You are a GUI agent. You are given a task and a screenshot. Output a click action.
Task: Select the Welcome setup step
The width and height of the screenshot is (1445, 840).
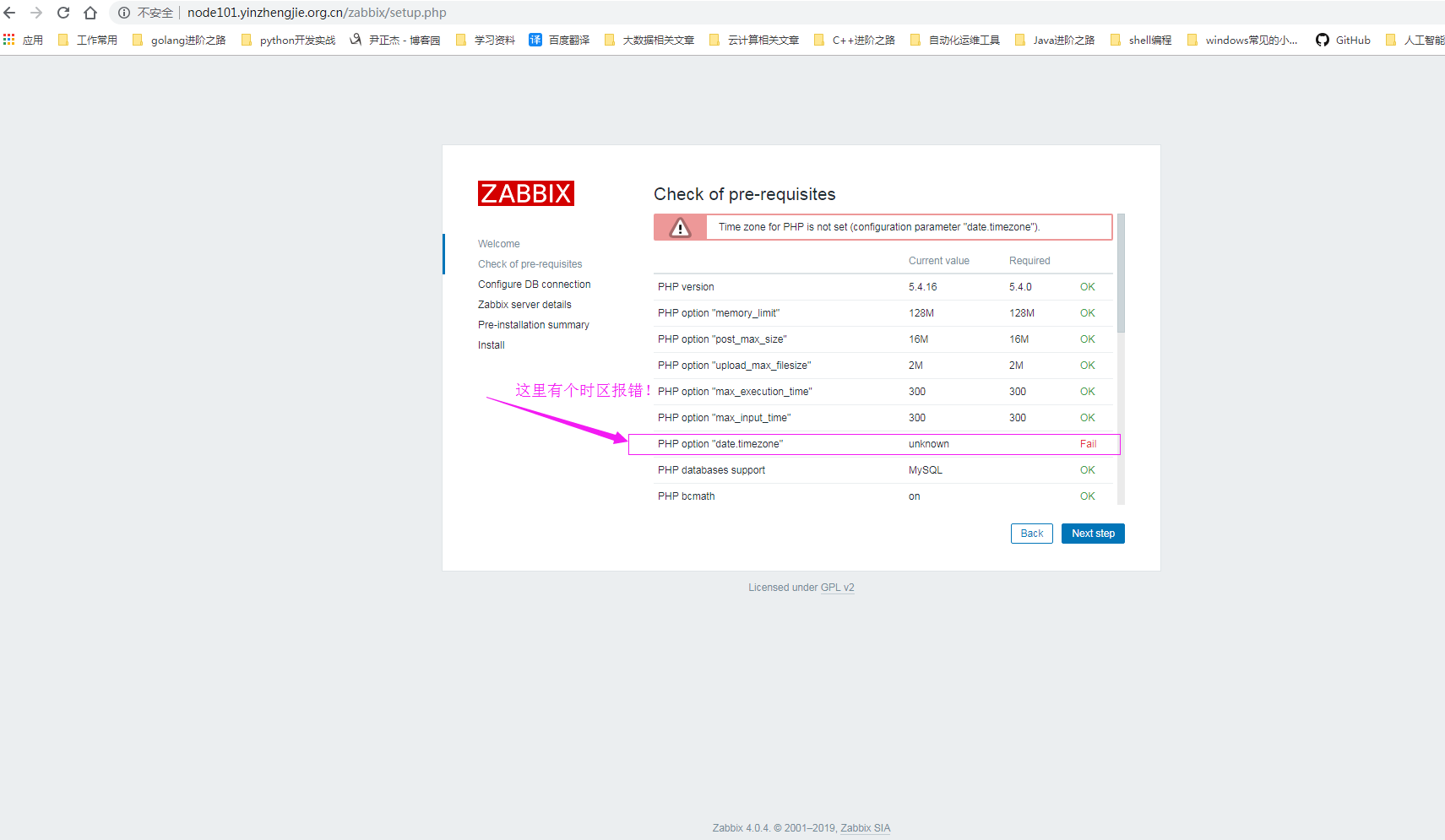click(499, 244)
